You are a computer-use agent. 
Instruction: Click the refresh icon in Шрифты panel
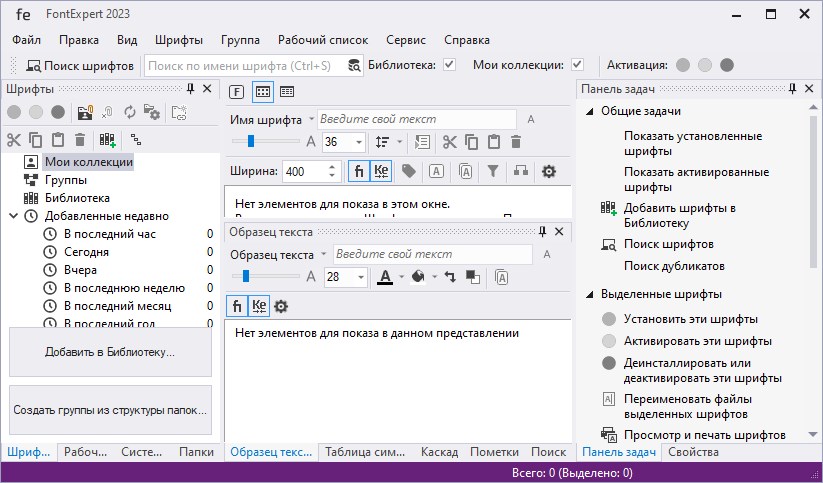tap(129, 112)
